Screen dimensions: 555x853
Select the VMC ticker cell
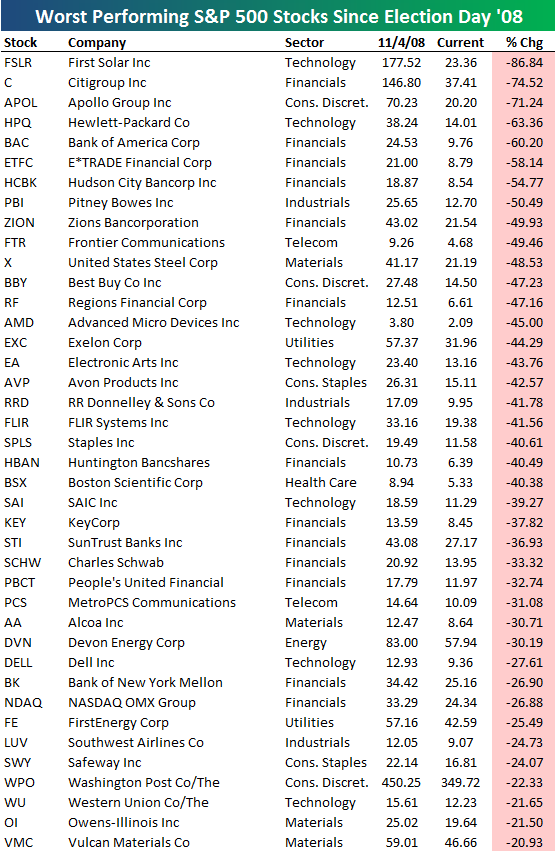18,843
